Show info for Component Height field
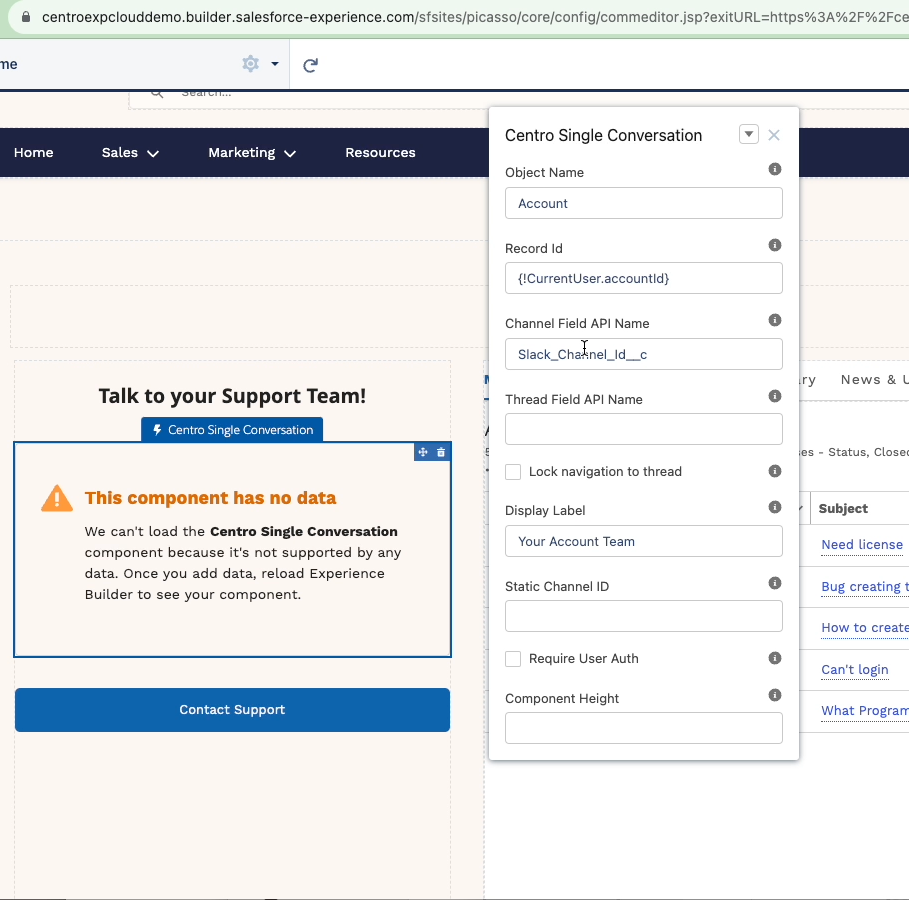Image resolution: width=909 pixels, height=900 pixels. point(775,695)
